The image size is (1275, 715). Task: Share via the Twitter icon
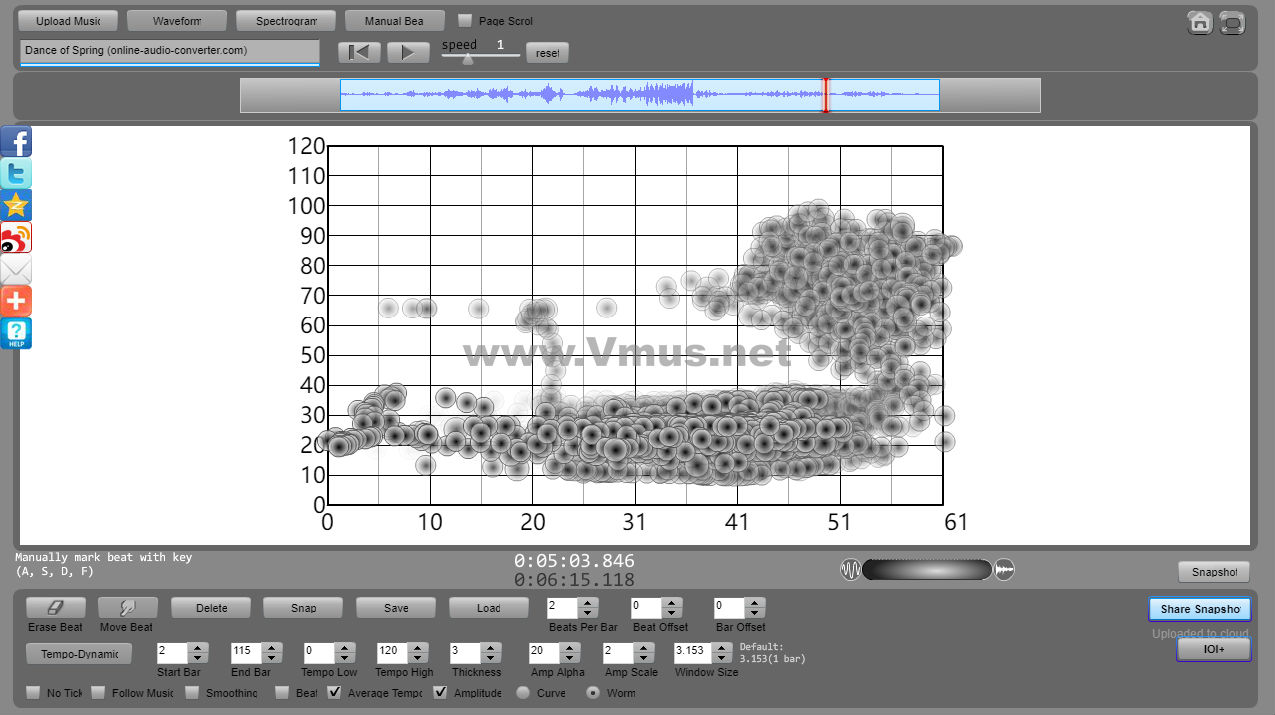[16, 174]
